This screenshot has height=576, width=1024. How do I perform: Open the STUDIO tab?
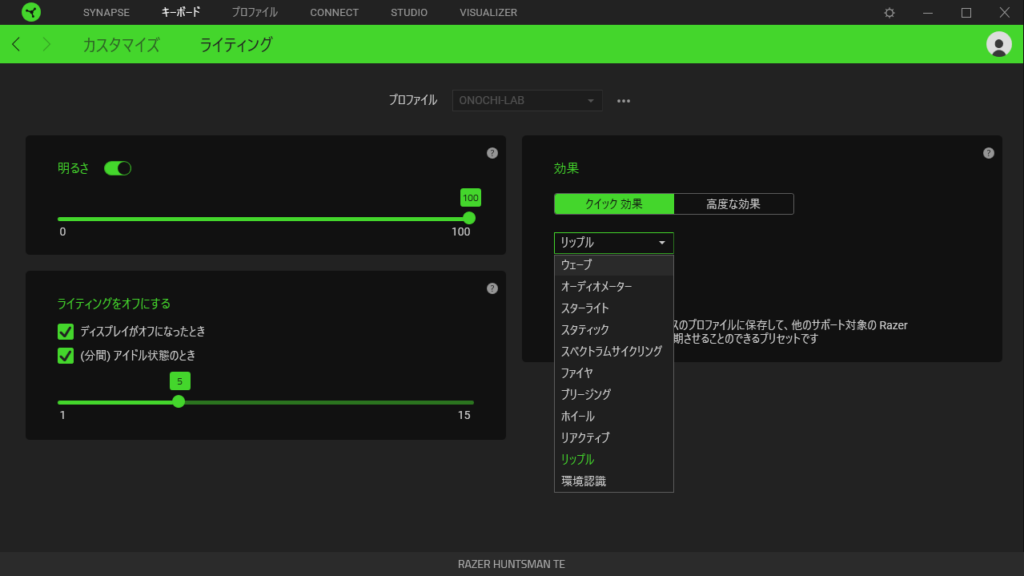(x=409, y=12)
